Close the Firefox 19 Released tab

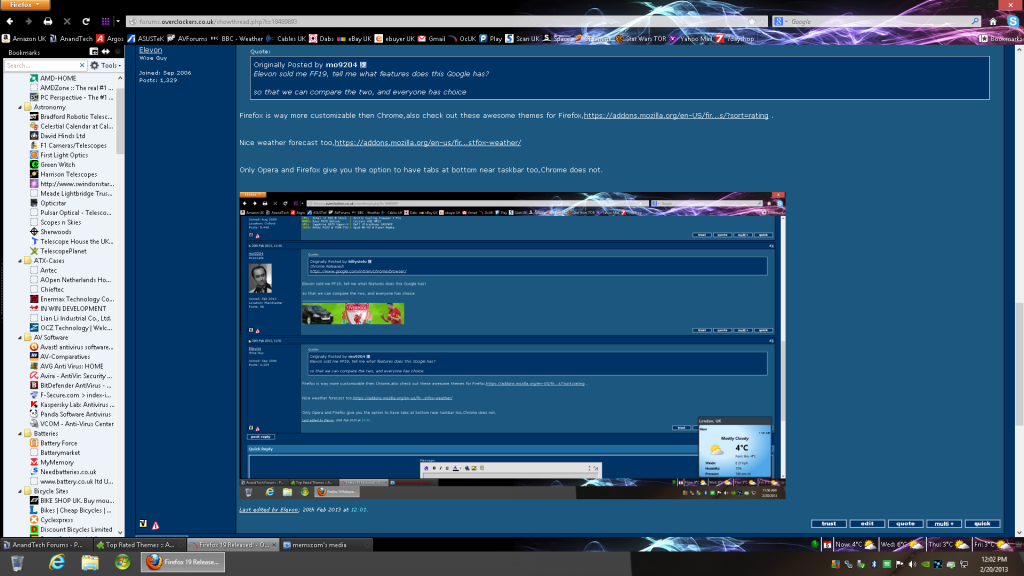pyautogui.click(x=274, y=545)
